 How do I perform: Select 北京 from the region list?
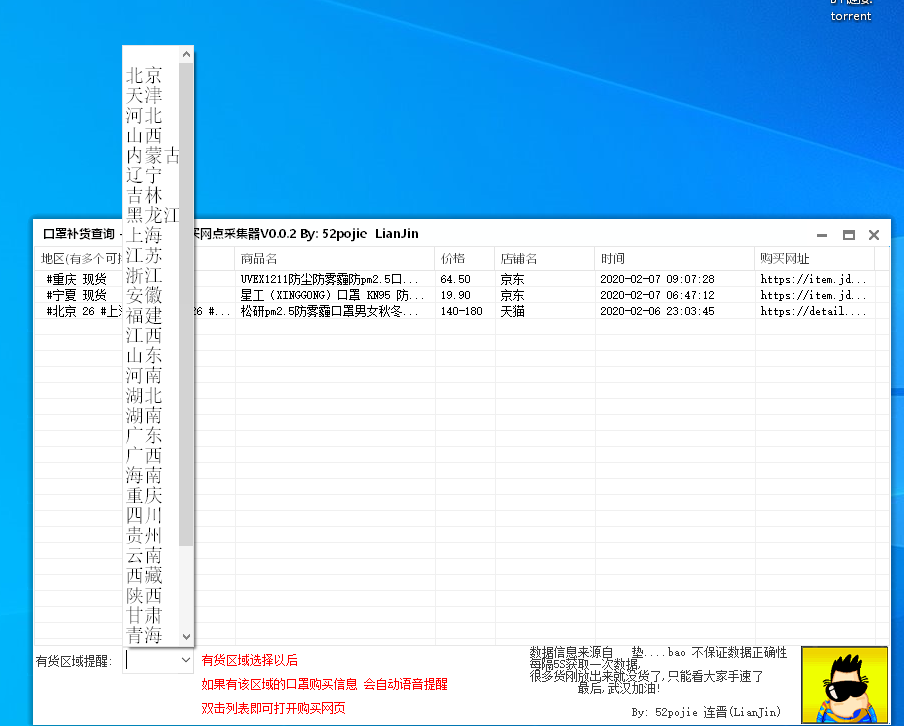[x=144, y=75]
